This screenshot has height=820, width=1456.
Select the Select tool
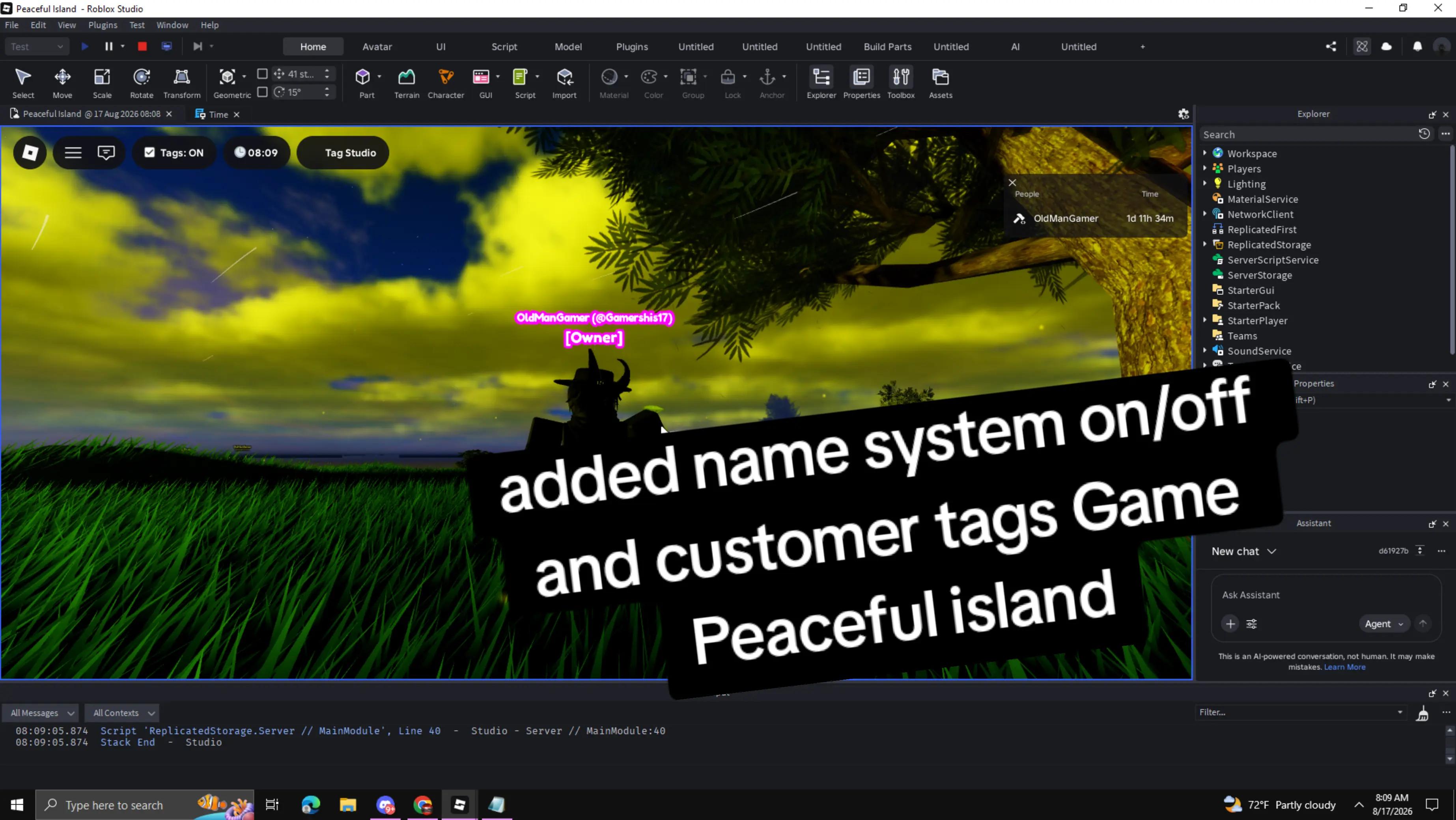23,82
